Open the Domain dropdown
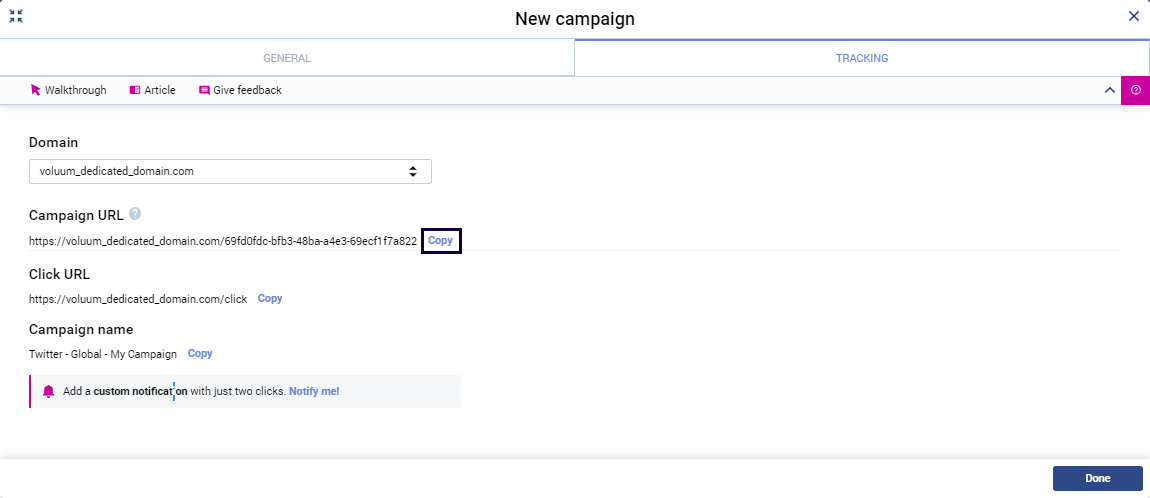 230,171
